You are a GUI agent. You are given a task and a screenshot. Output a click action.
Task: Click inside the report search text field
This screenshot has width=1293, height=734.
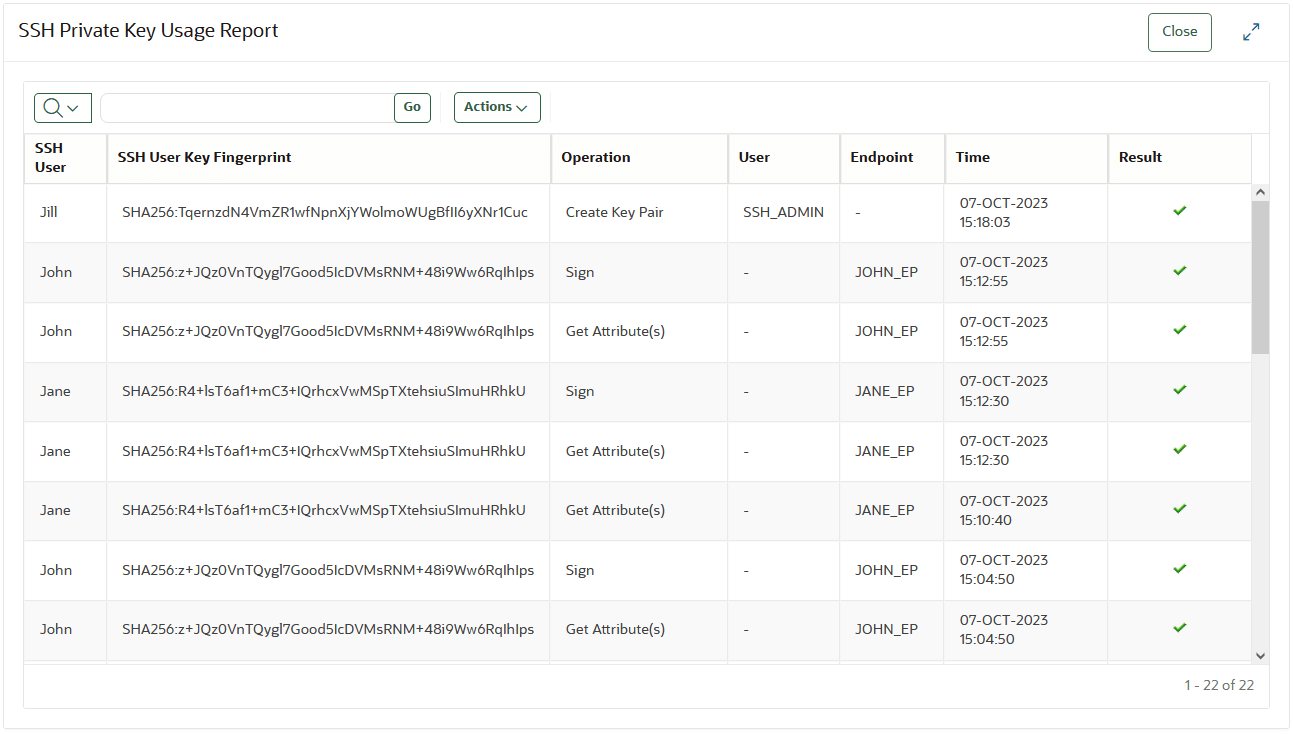point(245,107)
